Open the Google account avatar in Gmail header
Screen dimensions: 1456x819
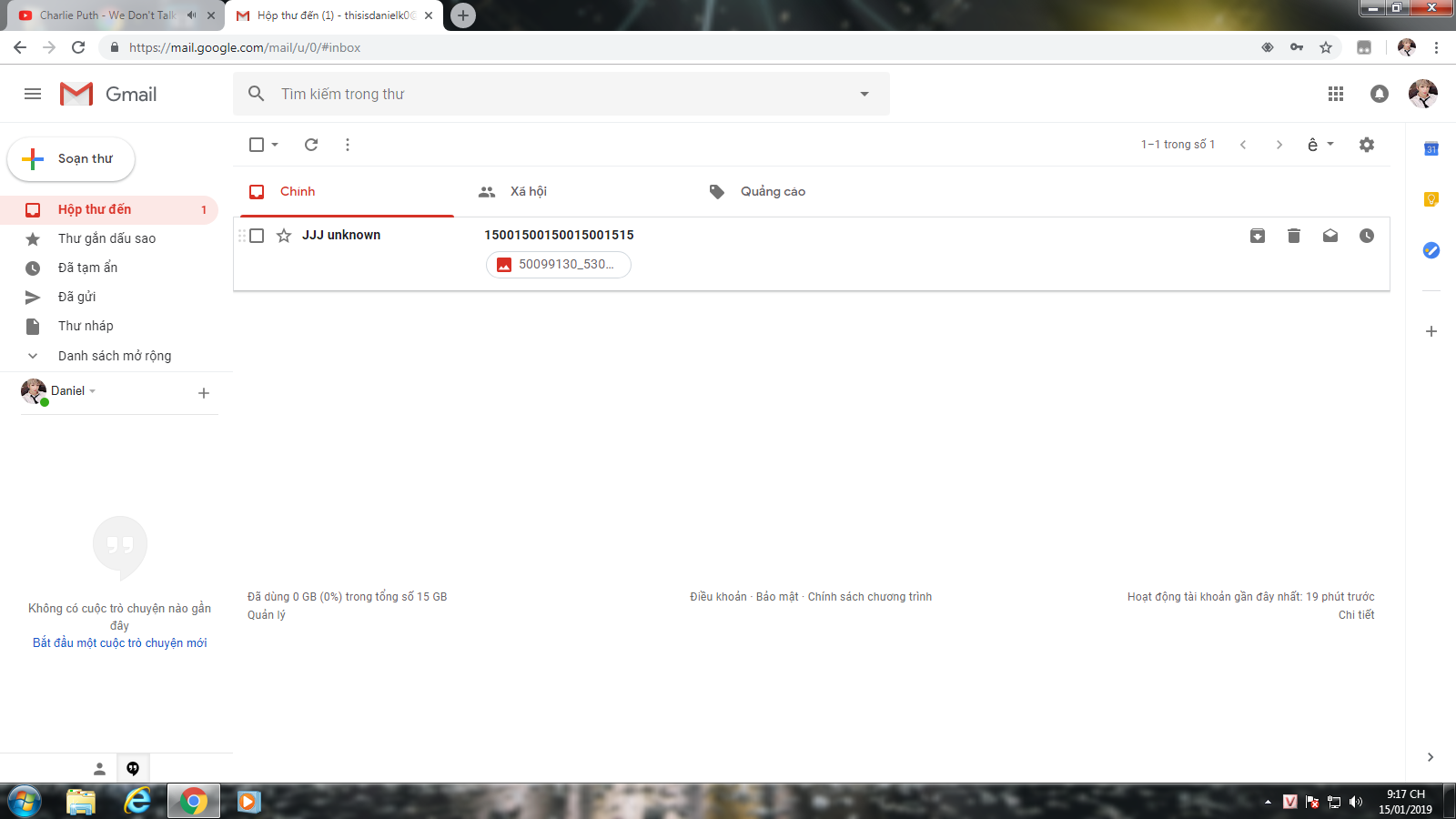coord(1423,94)
